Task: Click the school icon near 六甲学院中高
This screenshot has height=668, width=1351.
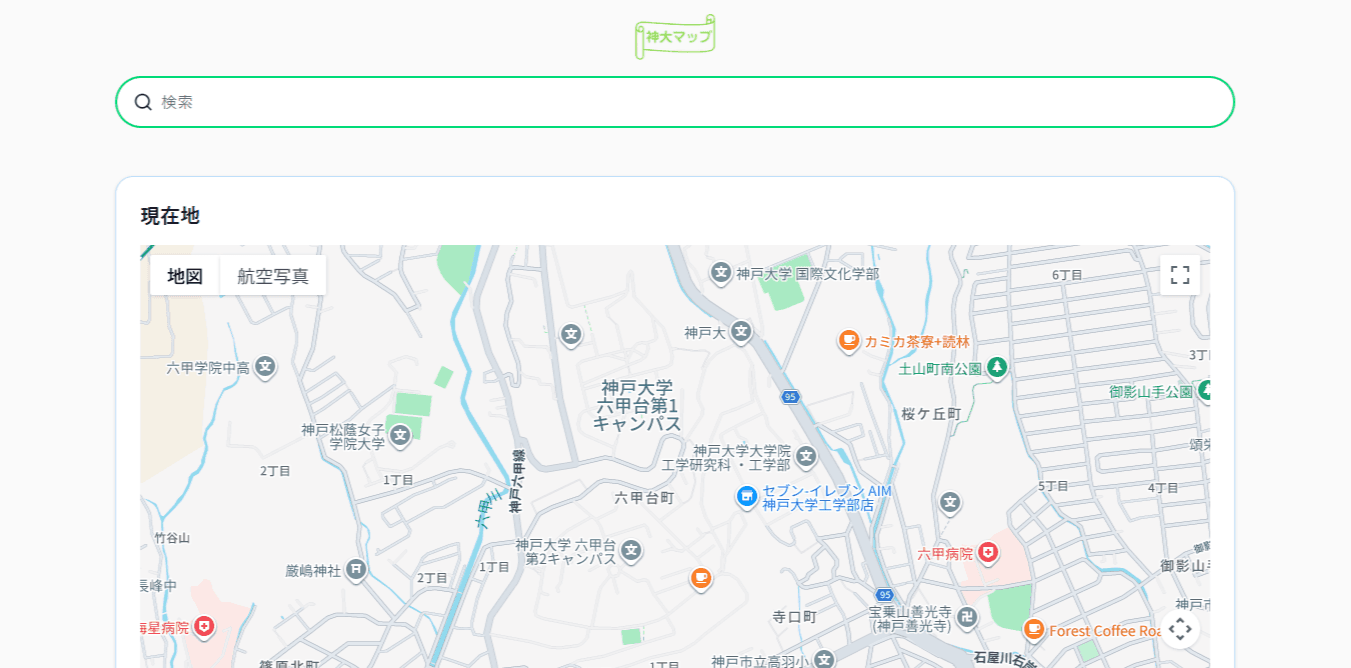Action: pos(264,367)
